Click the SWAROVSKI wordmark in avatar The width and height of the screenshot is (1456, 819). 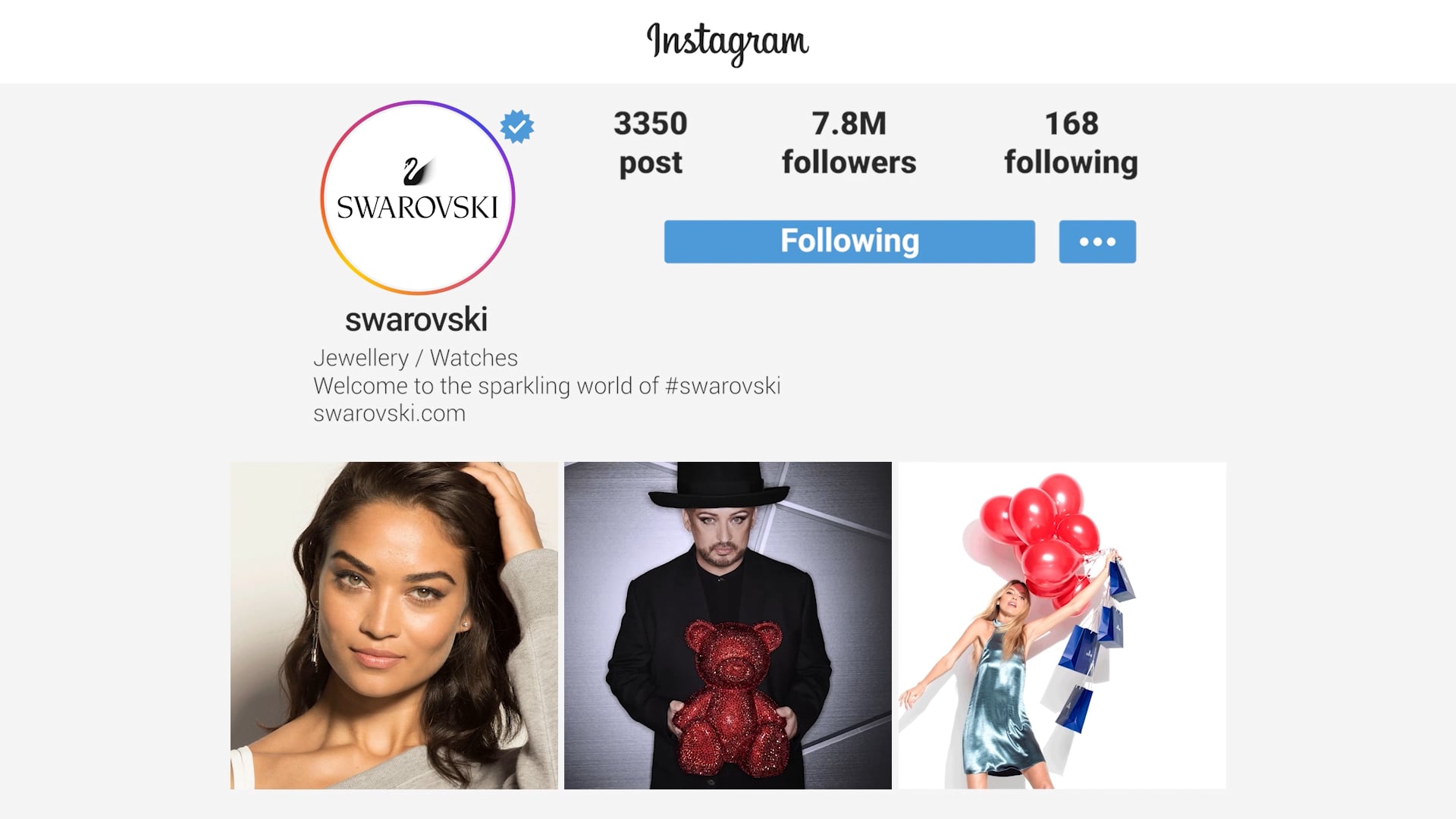click(x=417, y=207)
